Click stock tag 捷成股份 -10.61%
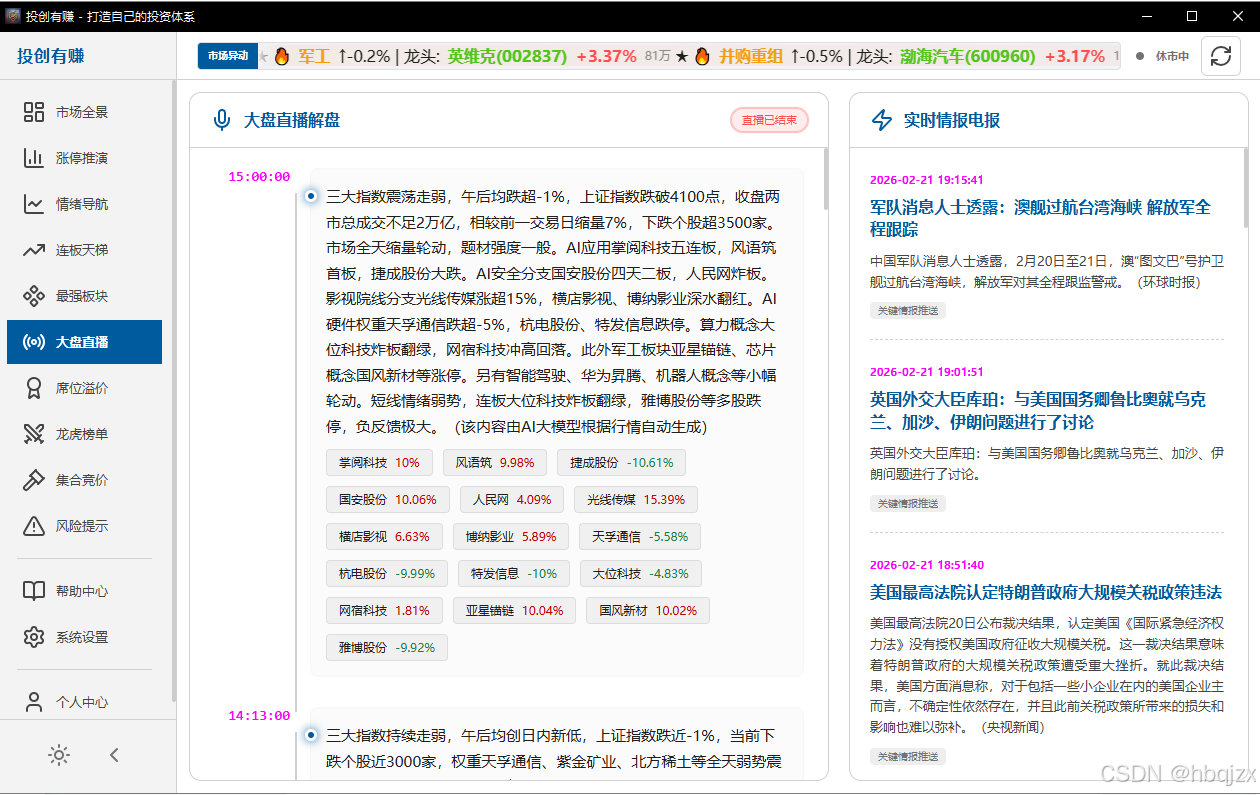This screenshot has height=795, width=1260. tap(621, 462)
